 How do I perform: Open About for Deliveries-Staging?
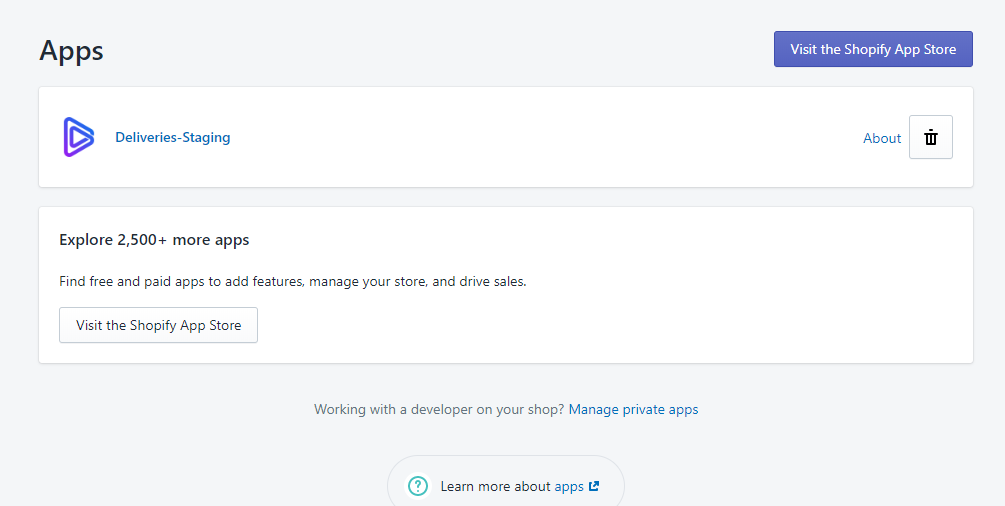pyautogui.click(x=882, y=138)
